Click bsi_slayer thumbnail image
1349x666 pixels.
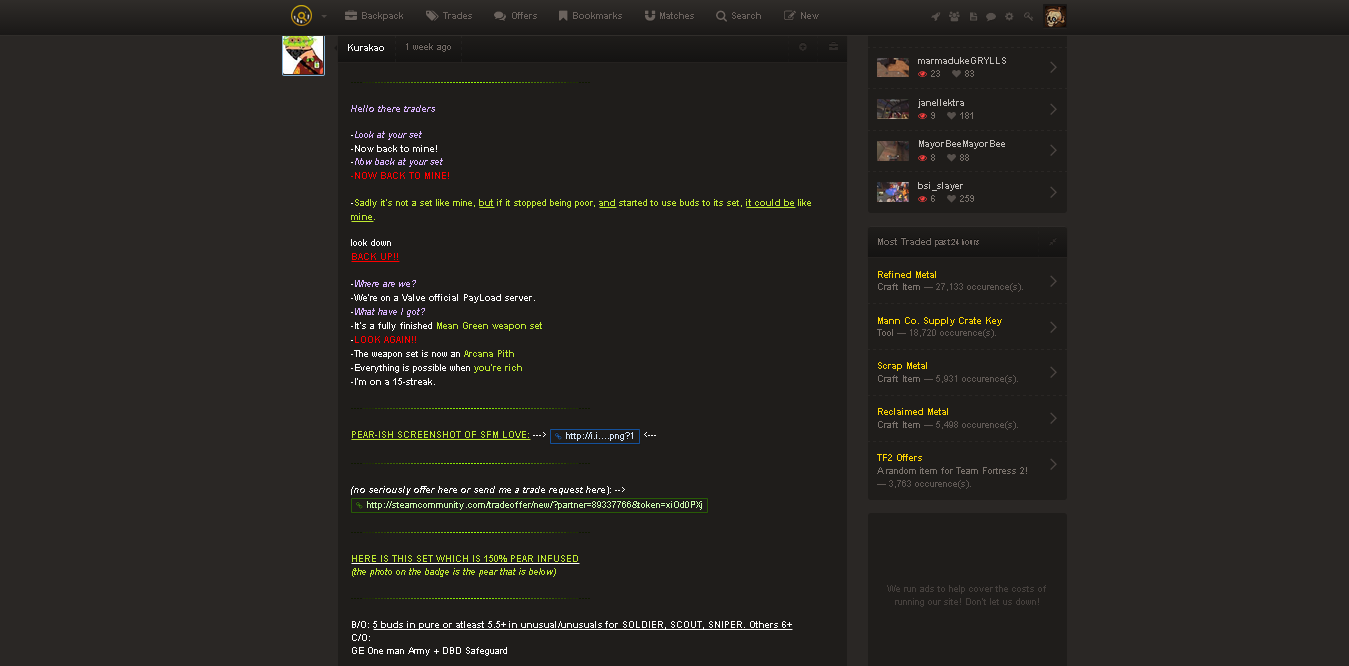[x=893, y=192]
